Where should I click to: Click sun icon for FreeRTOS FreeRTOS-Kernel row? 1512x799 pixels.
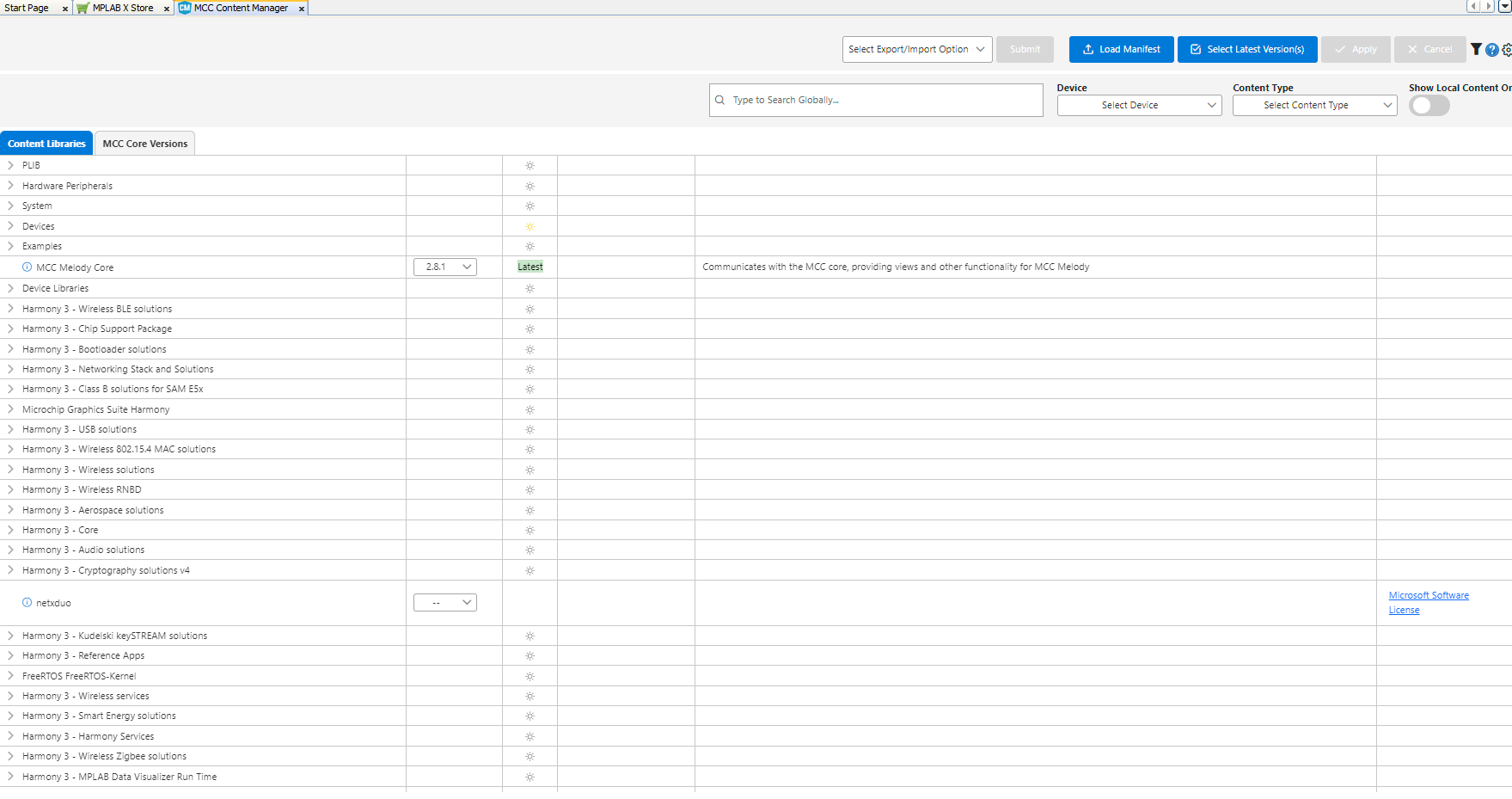tap(530, 676)
